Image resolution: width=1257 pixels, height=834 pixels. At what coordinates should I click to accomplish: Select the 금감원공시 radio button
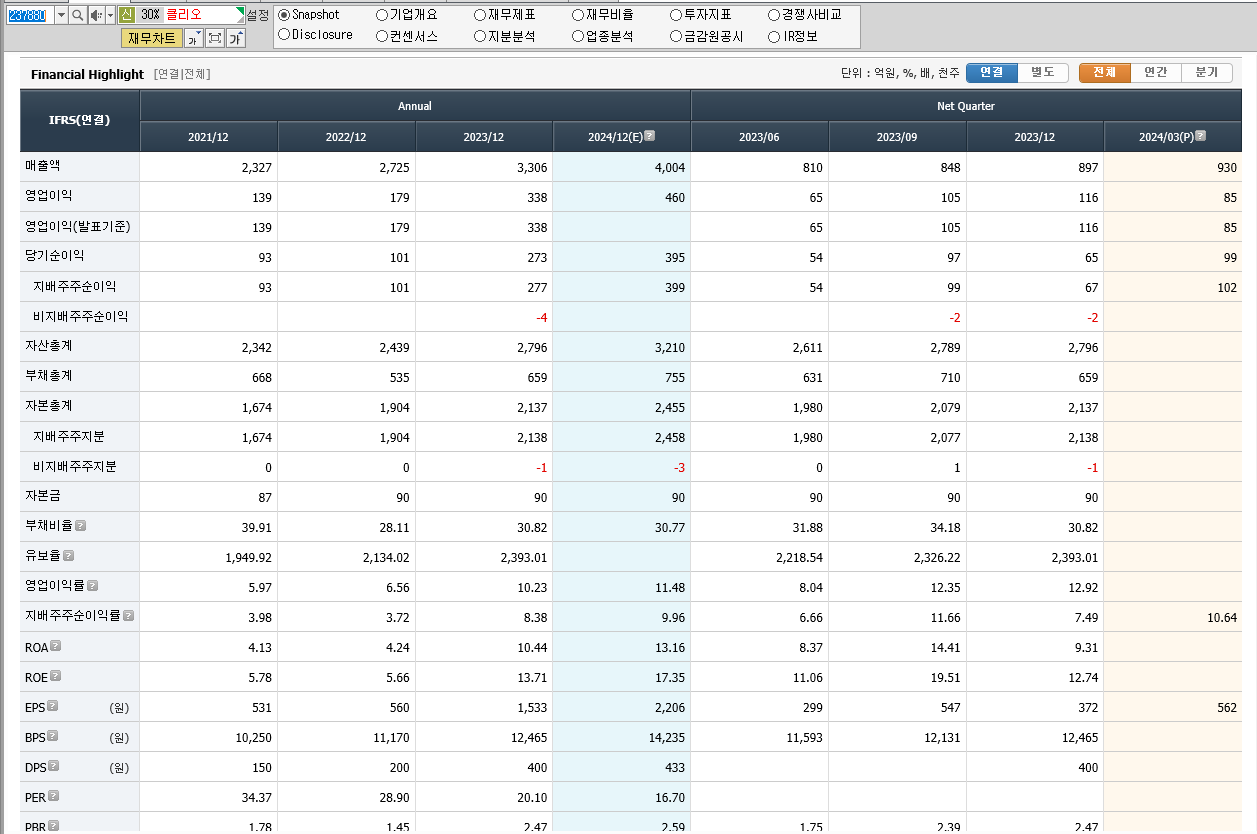click(x=676, y=36)
